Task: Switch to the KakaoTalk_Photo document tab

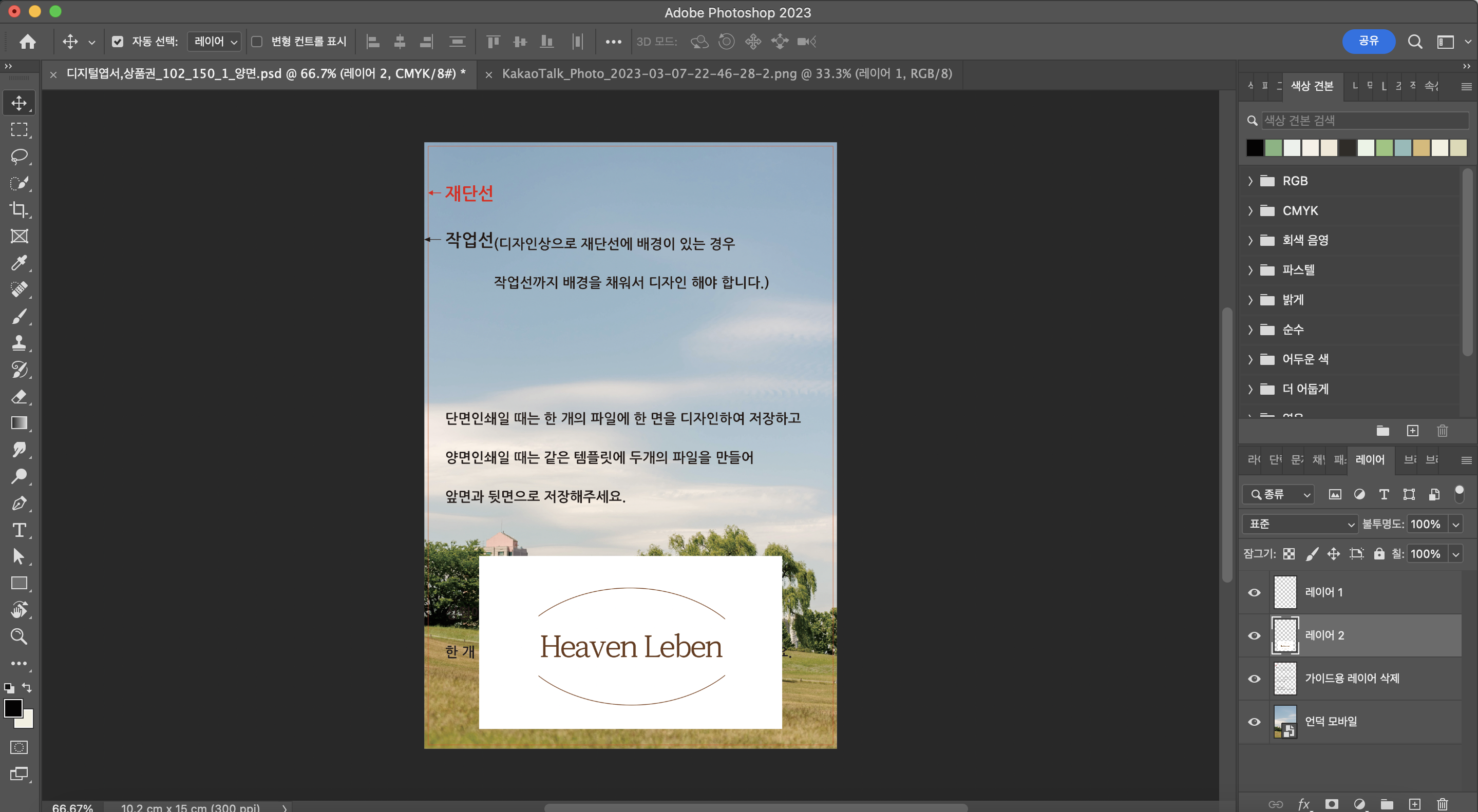Action: (x=726, y=74)
